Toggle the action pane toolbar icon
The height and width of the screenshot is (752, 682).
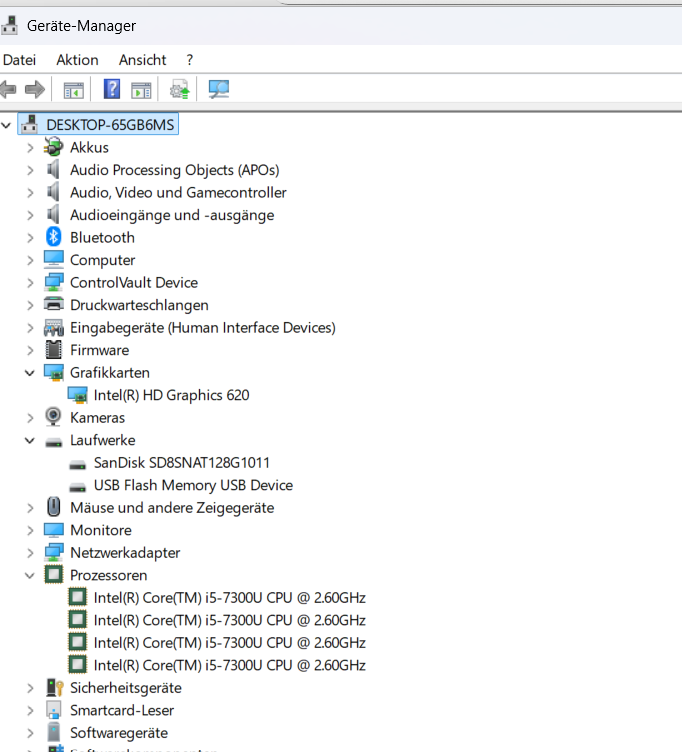[x=141, y=90]
